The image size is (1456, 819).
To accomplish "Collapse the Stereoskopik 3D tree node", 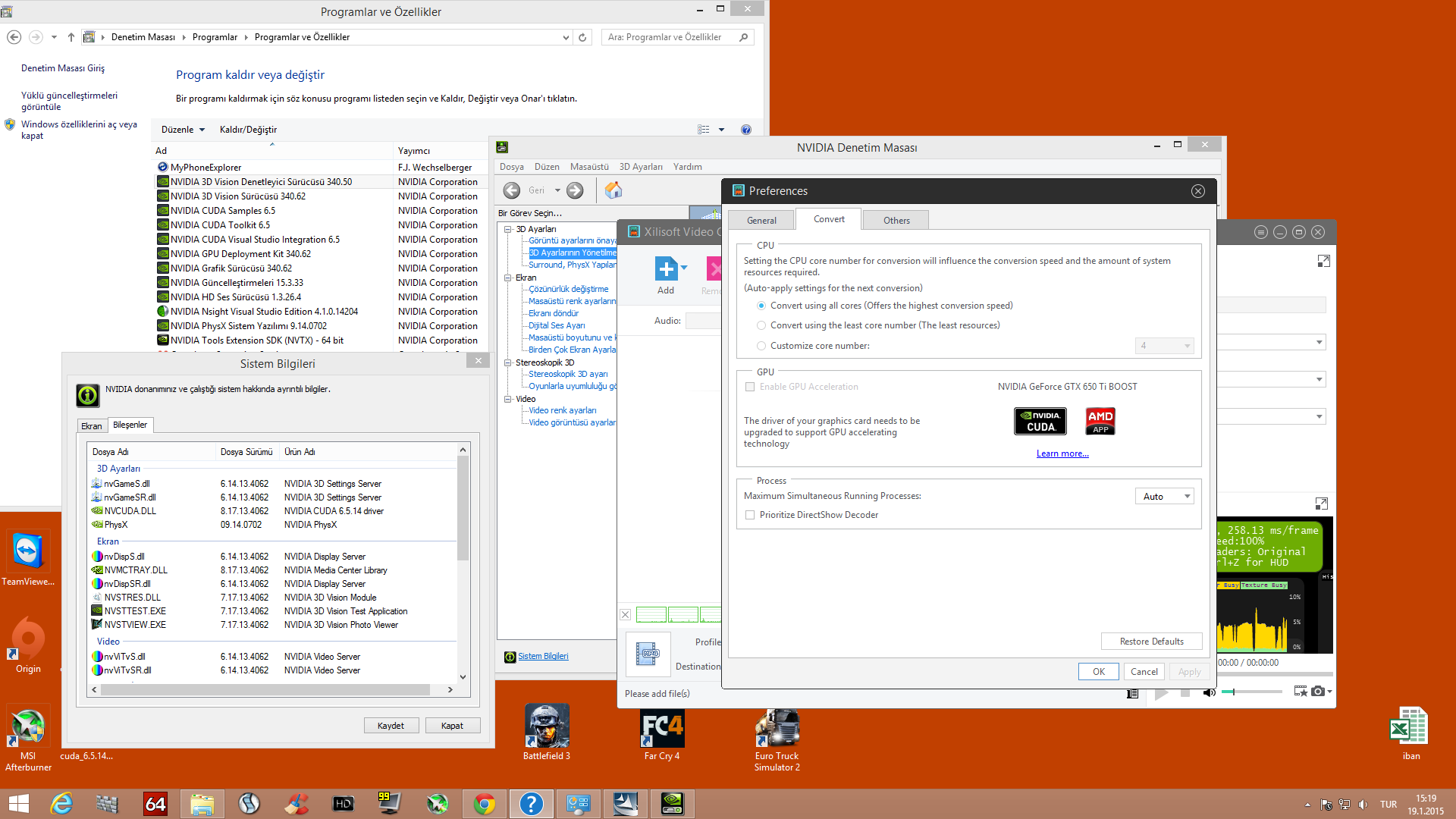I will (508, 362).
